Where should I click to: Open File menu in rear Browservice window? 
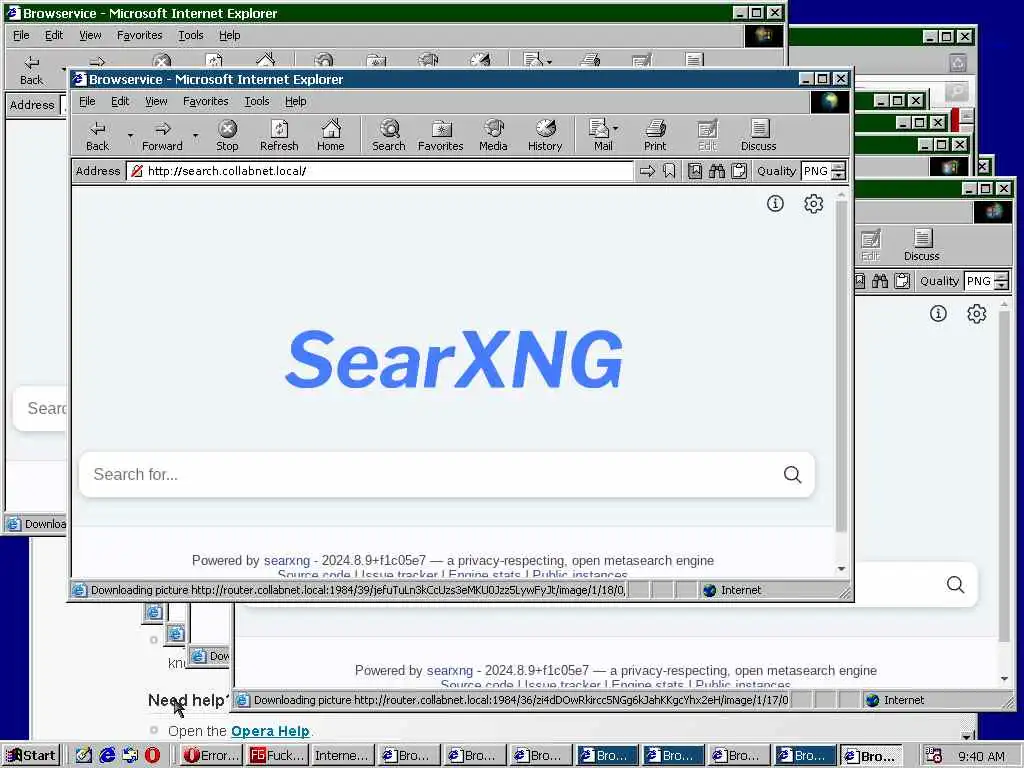pyautogui.click(x=22, y=35)
